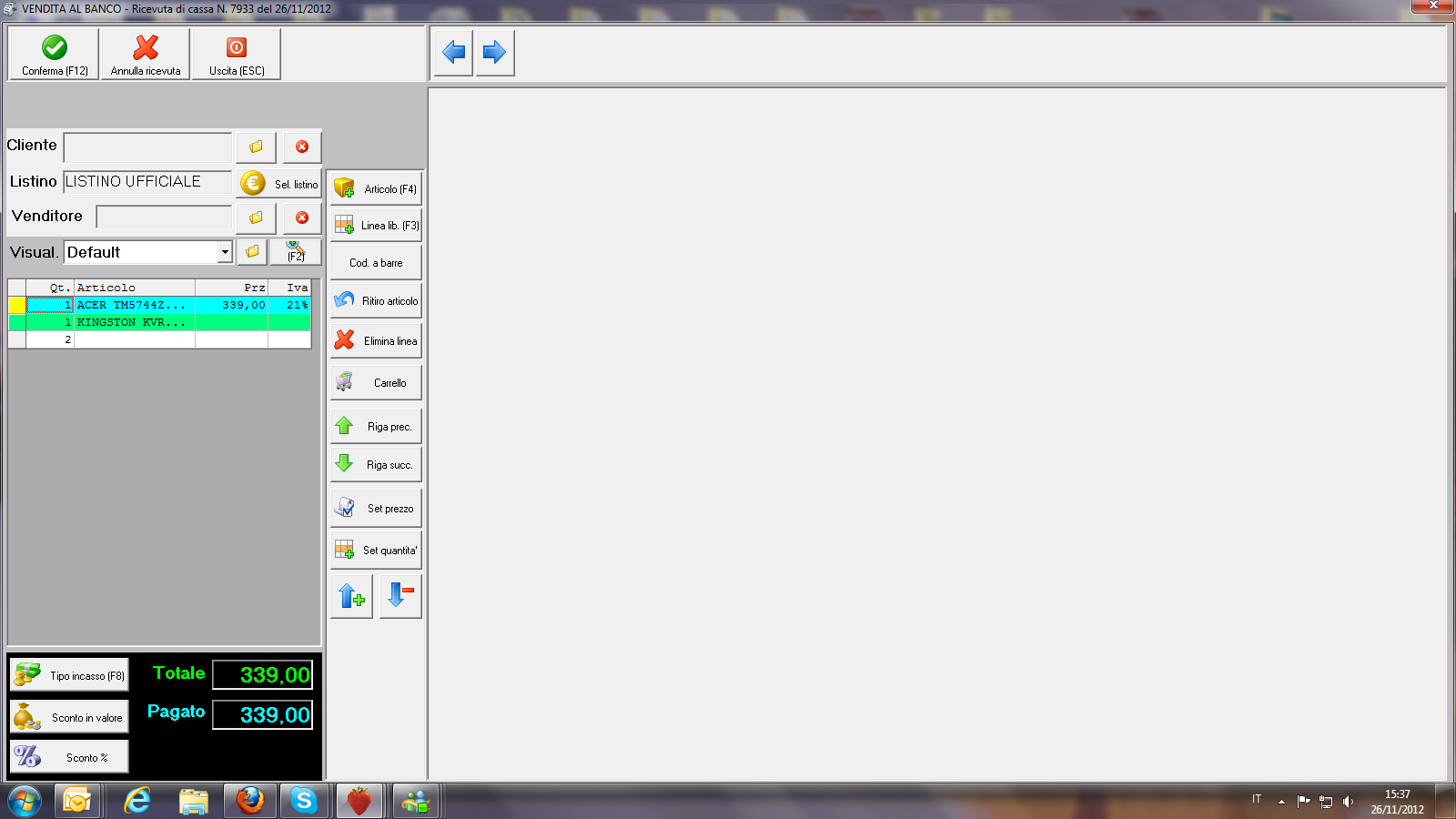The height and width of the screenshot is (819, 1456).
Task: Click into the Cliente input field
Action: pos(147,147)
